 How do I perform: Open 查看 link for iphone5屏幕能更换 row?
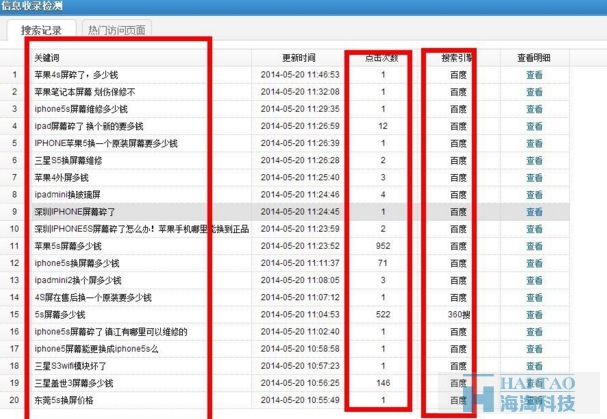[x=534, y=349]
